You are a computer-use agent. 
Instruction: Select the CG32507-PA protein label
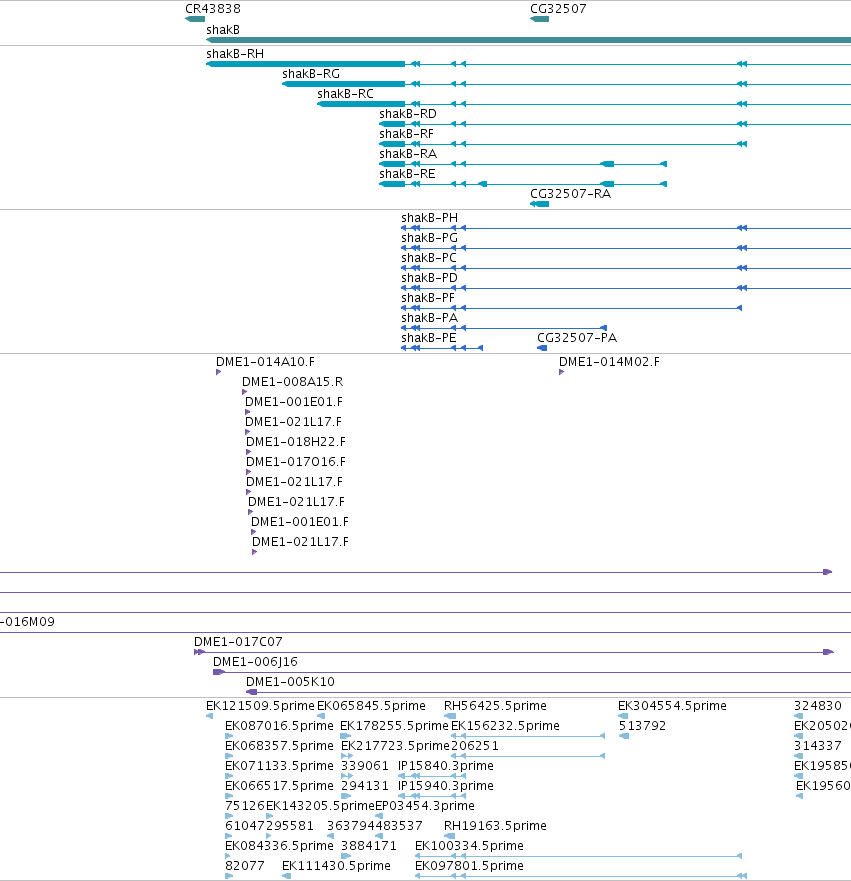point(577,338)
